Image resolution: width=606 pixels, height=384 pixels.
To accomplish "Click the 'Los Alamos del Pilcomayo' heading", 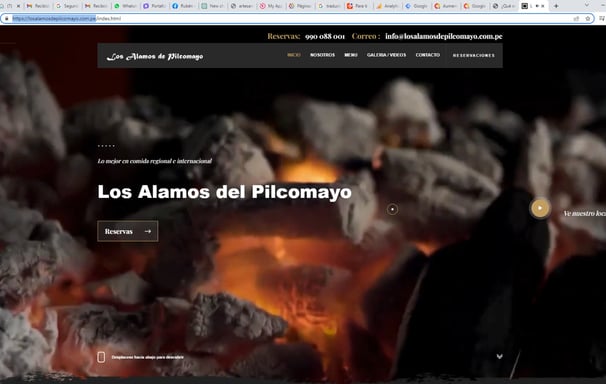I will 225,192.
